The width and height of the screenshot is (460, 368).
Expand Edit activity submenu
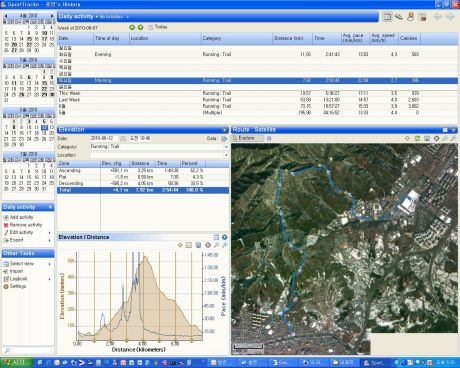point(50,233)
